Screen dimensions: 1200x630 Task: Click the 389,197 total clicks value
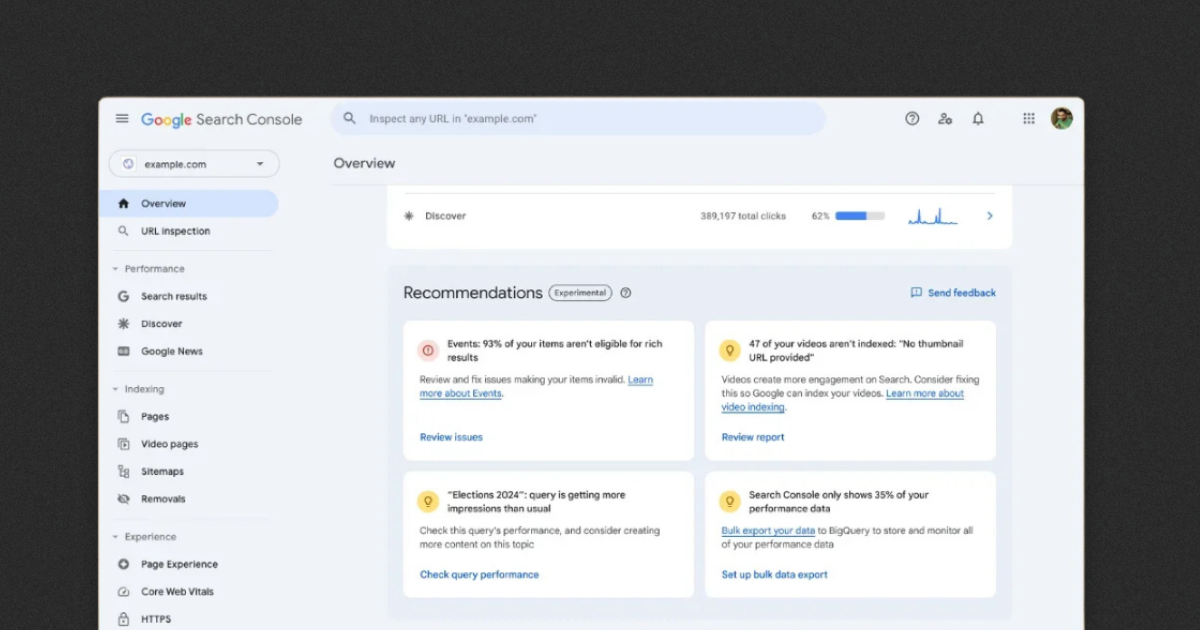(743, 216)
